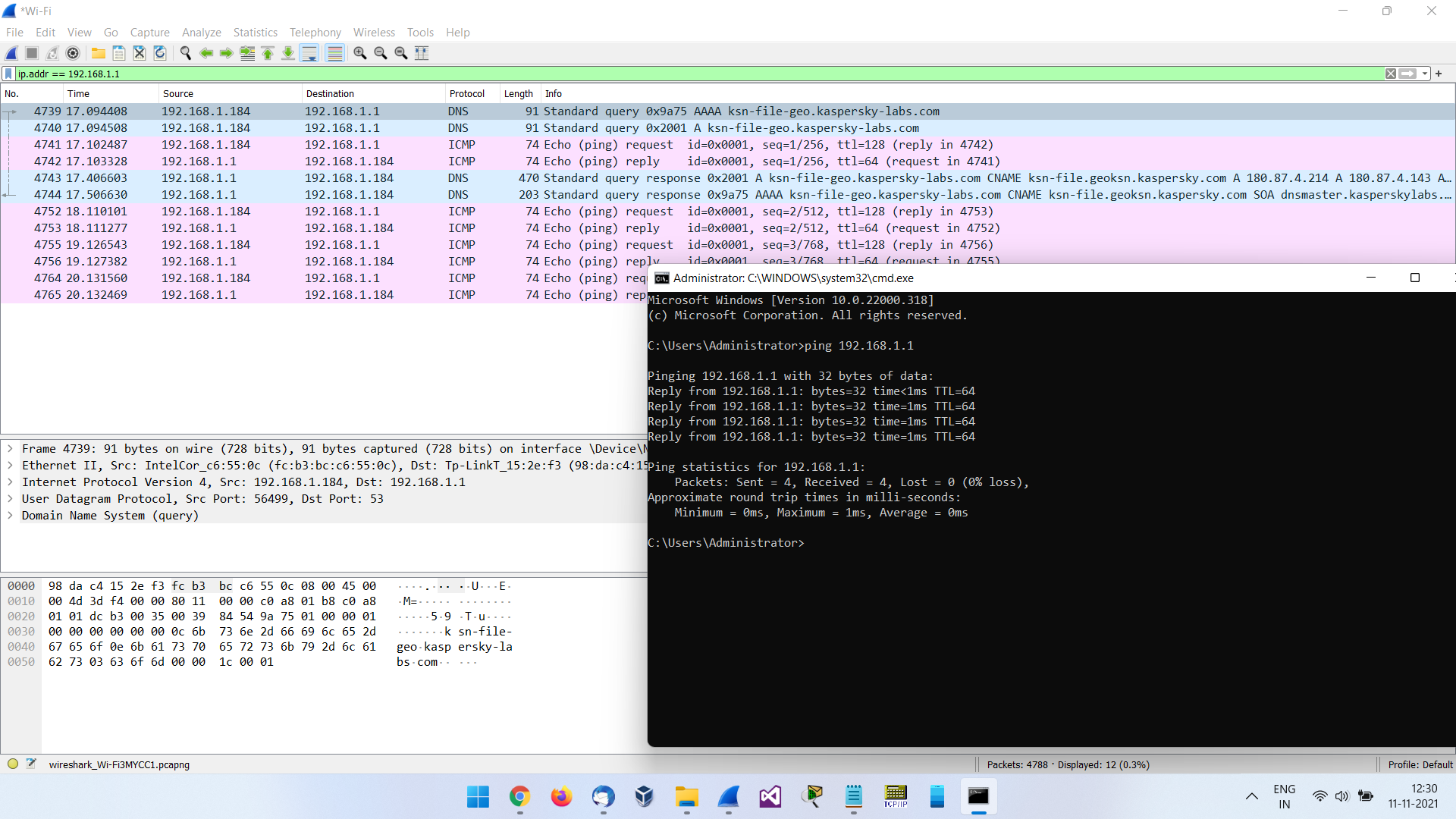Click the find packet magnifier icon

pos(185,53)
